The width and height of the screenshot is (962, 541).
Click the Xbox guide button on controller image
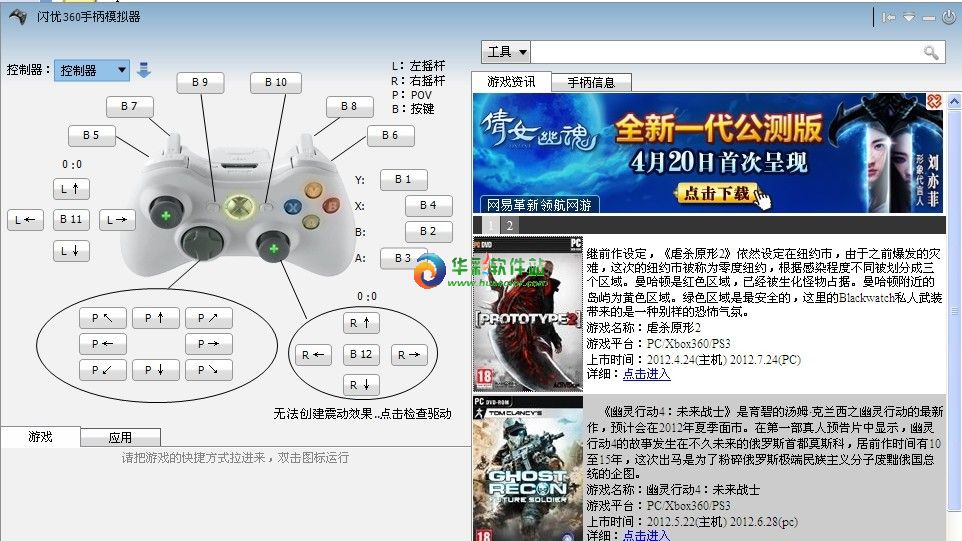pos(239,207)
